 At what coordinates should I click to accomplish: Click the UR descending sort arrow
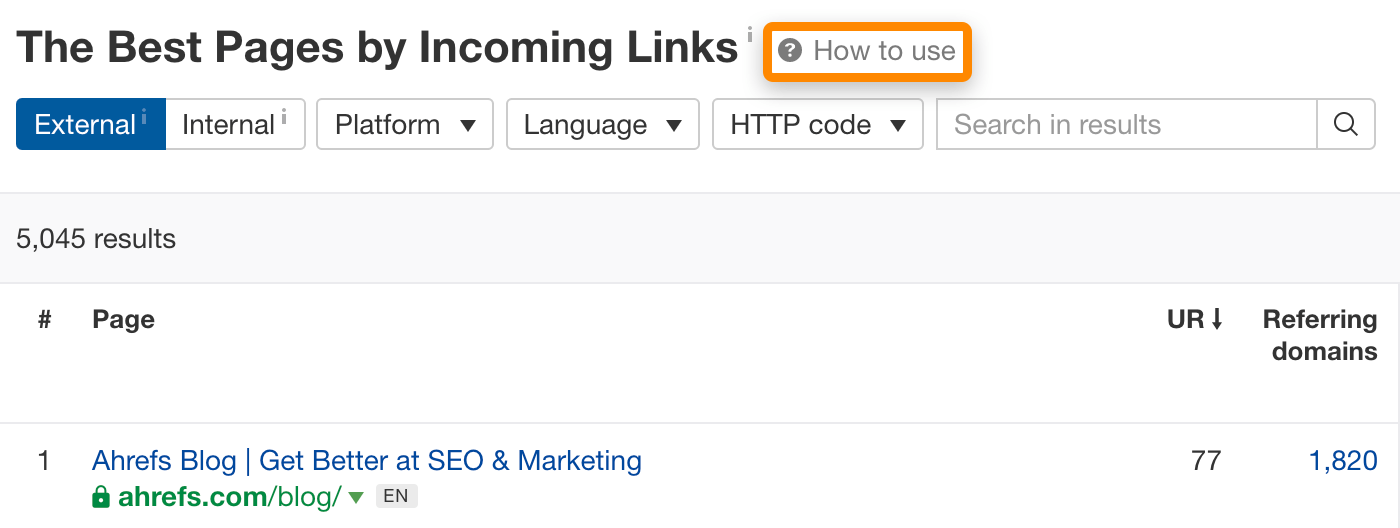[1217, 320]
